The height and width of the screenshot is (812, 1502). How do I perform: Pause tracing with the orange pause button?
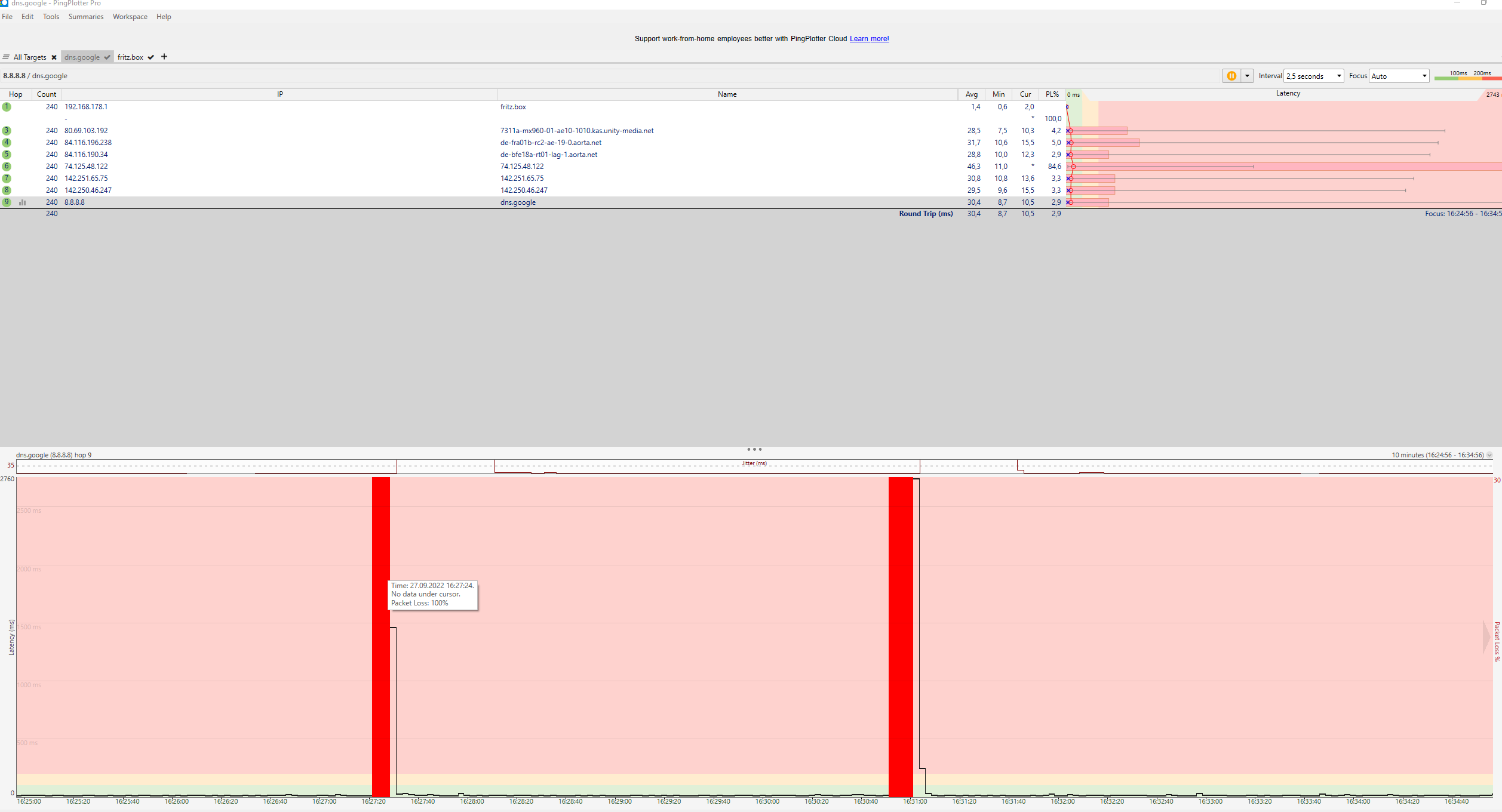click(x=1231, y=76)
